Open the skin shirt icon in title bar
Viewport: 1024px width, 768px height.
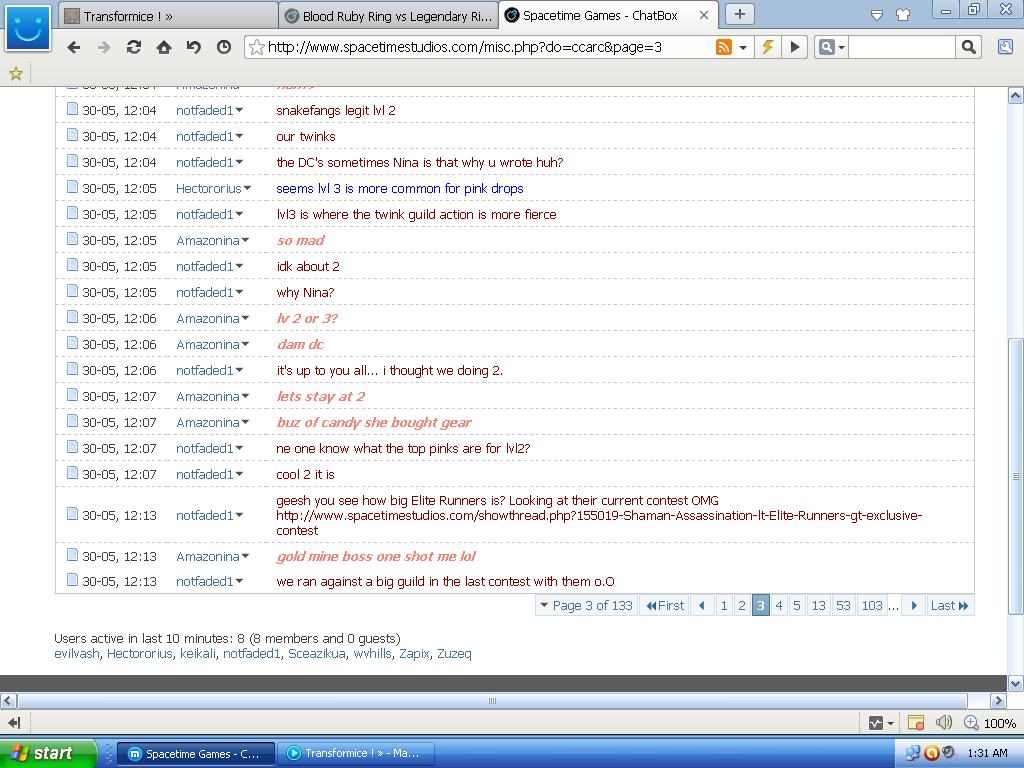(x=903, y=15)
